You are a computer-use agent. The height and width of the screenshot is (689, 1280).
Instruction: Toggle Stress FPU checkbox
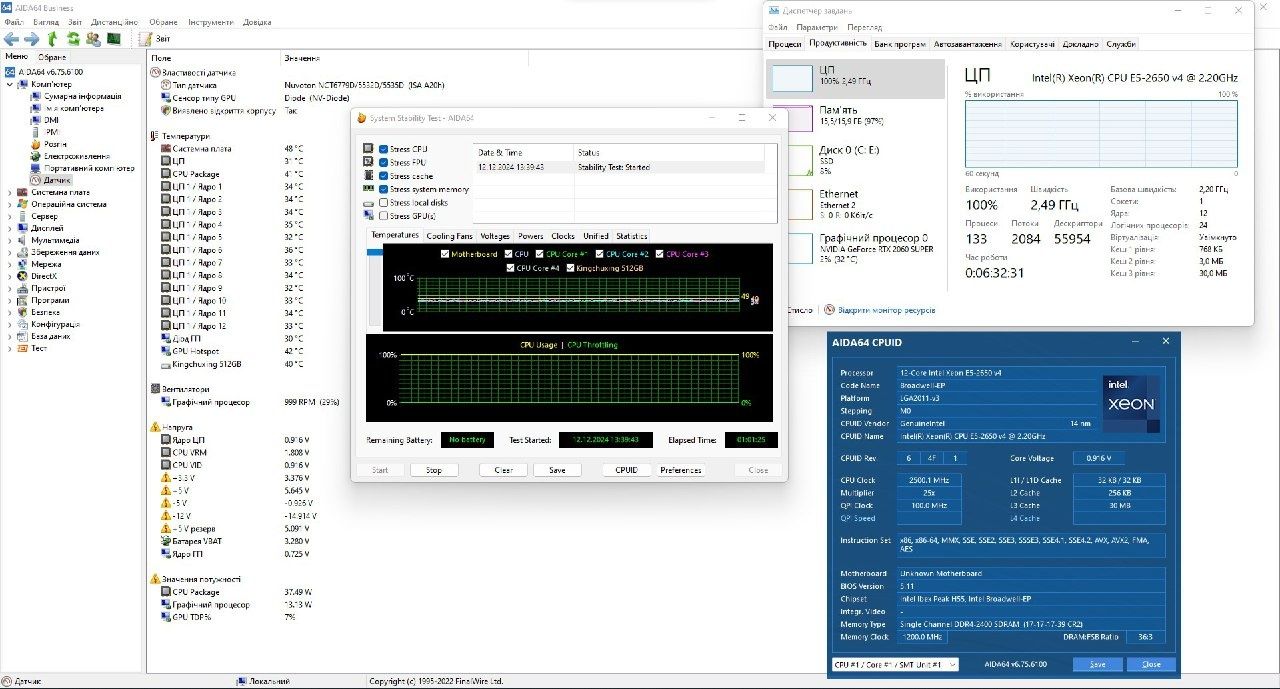[x=384, y=162]
